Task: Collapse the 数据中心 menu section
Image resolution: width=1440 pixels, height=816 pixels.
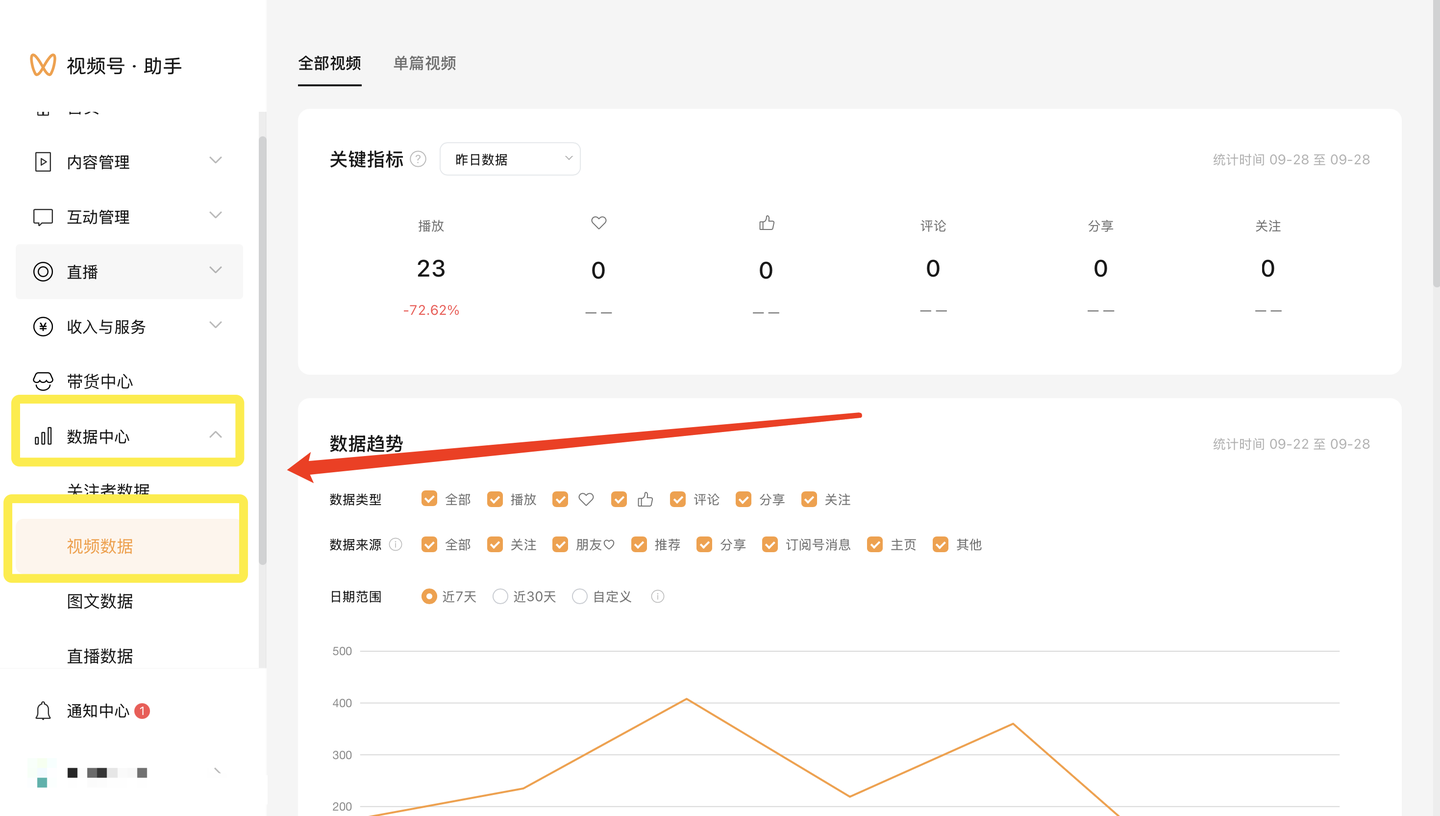Action: (215, 435)
